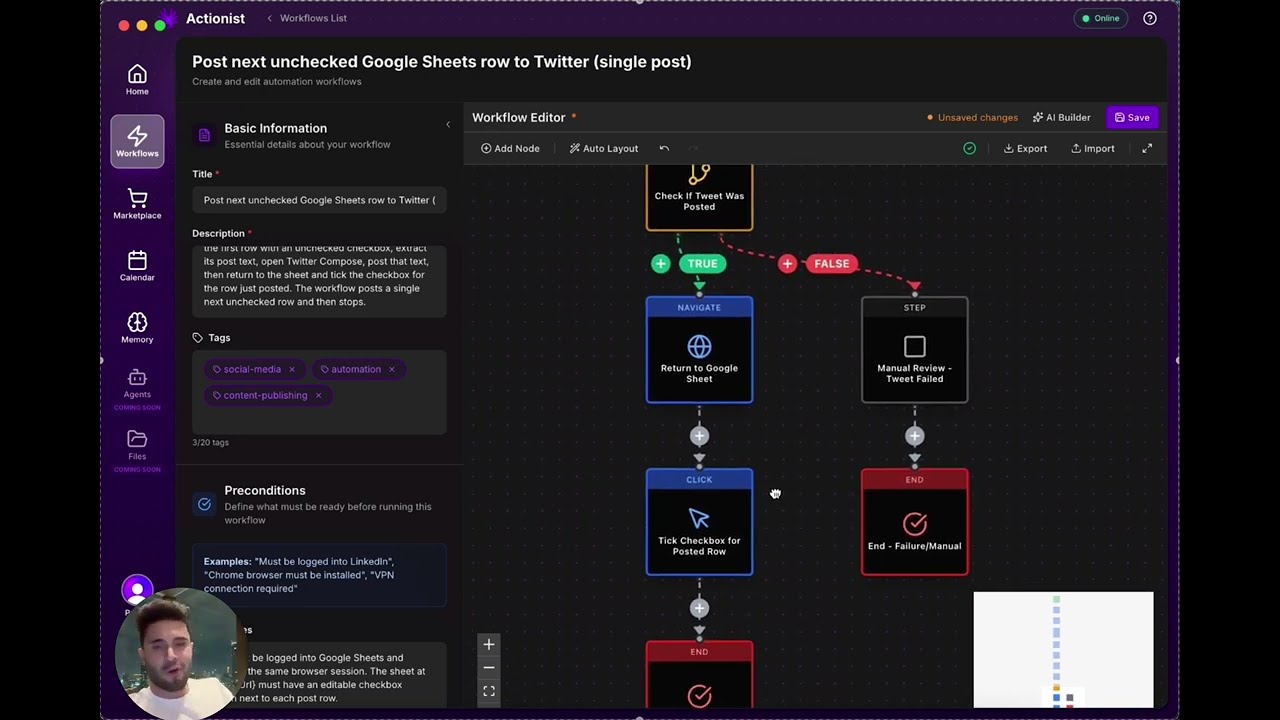Viewport: 1280px width, 720px height.
Task: Click the canvas minimap
Action: [x=1063, y=650]
